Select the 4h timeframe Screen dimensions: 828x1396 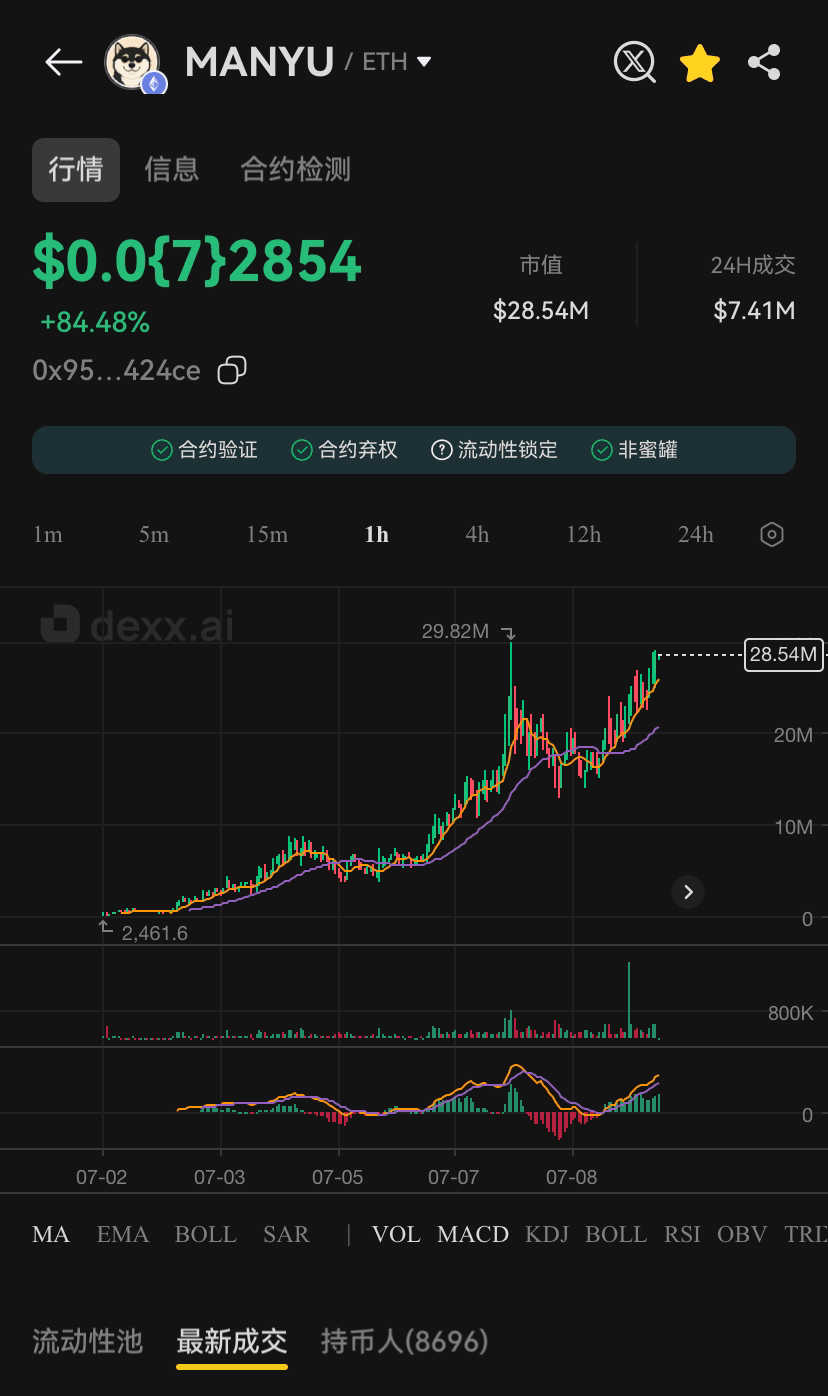pos(477,534)
